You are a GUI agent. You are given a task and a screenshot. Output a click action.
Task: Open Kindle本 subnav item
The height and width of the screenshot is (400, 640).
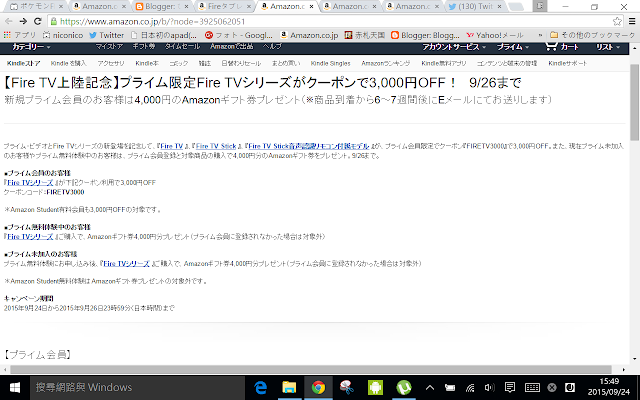(x=147, y=63)
